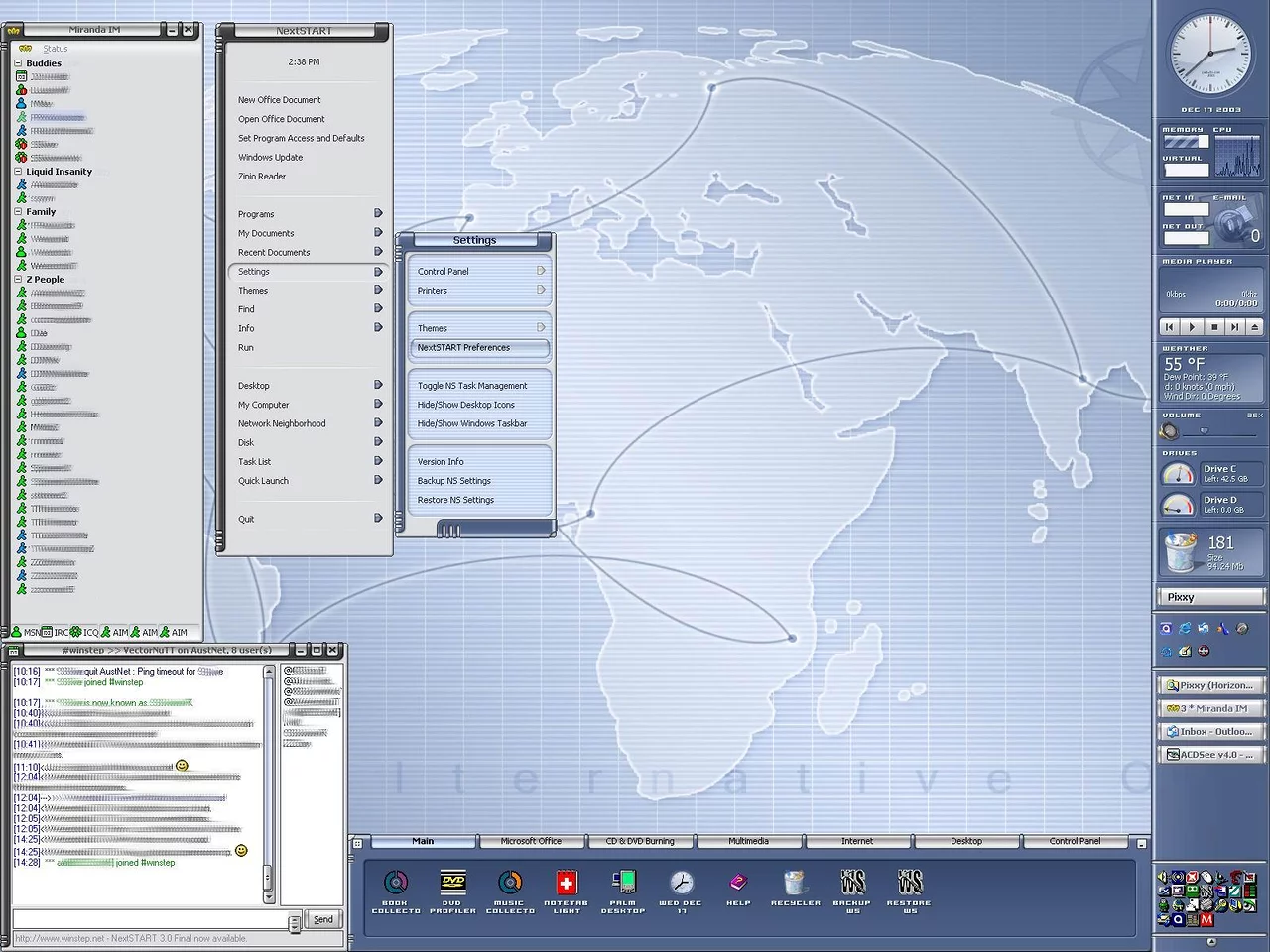Adjust the volume slider handle
This screenshot has width=1270, height=952.
[1204, 431]
